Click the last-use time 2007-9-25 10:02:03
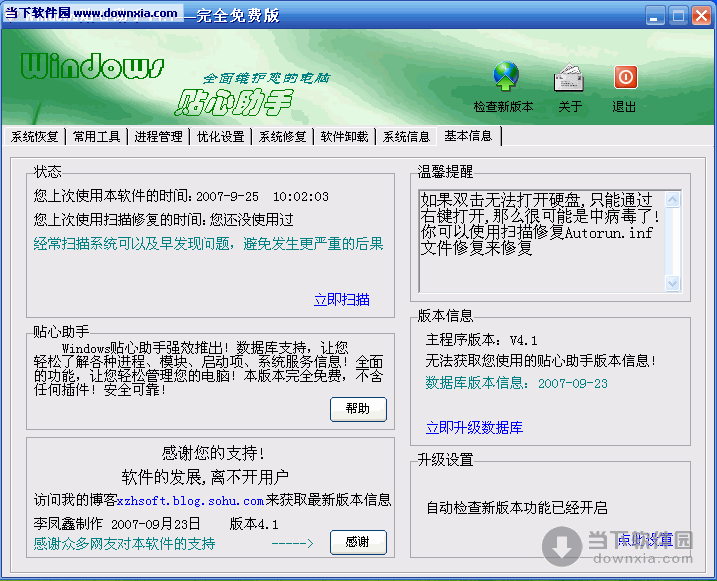Screen dimensions: 717x581 click(x=262, y=197)
